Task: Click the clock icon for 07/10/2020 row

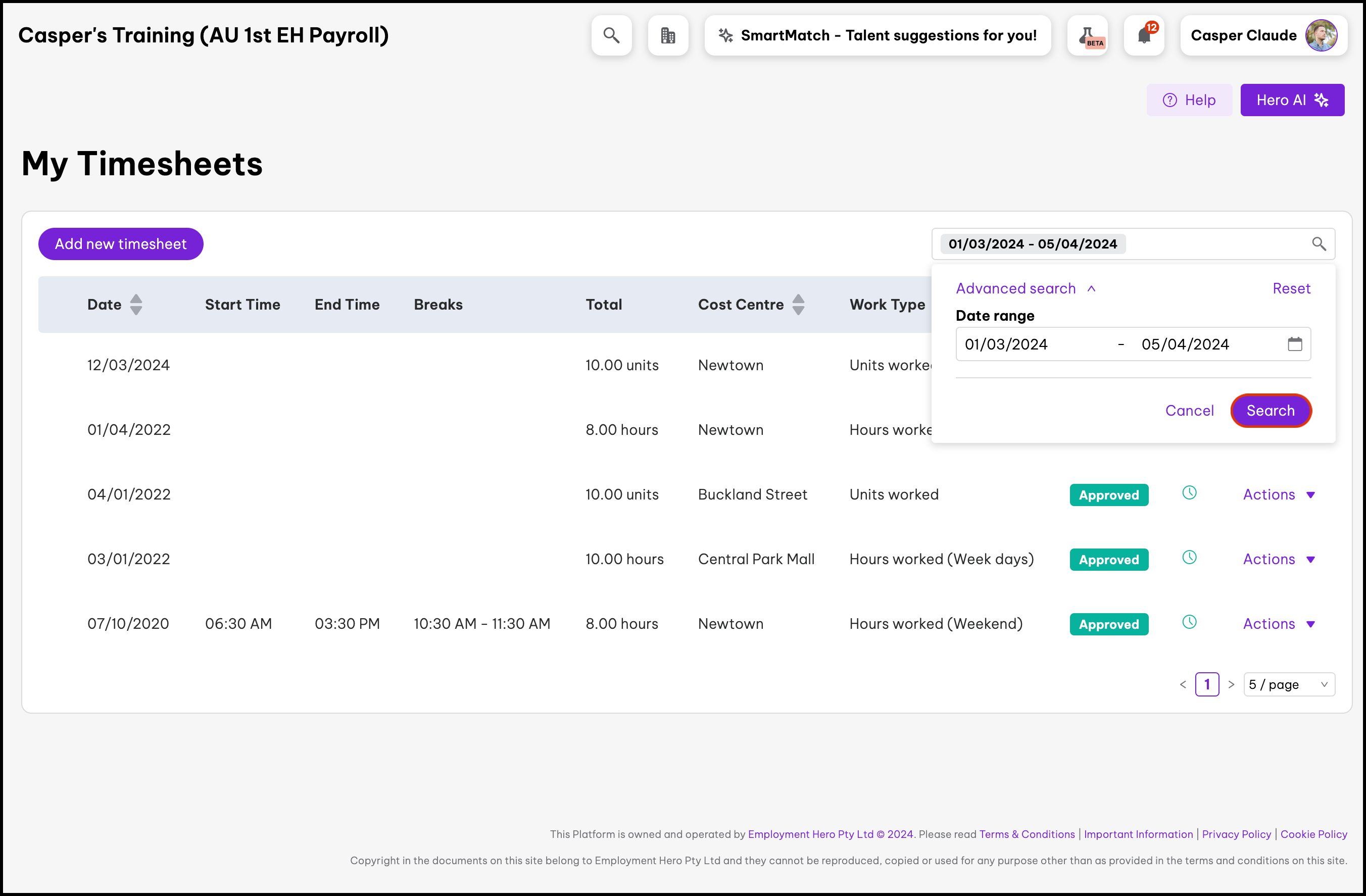Action: tap(1189, 622)
